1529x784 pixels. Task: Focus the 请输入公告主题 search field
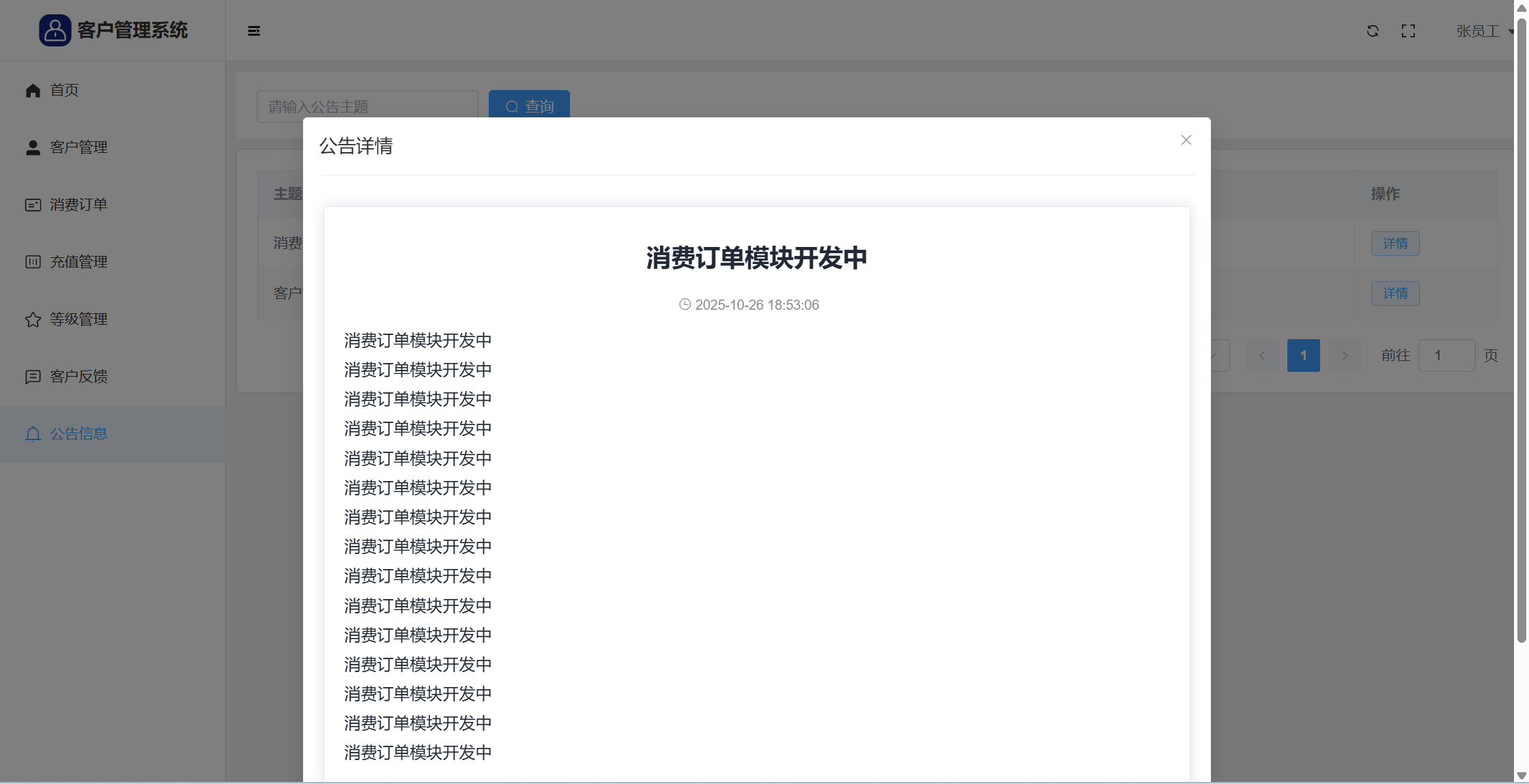(367, 106)
